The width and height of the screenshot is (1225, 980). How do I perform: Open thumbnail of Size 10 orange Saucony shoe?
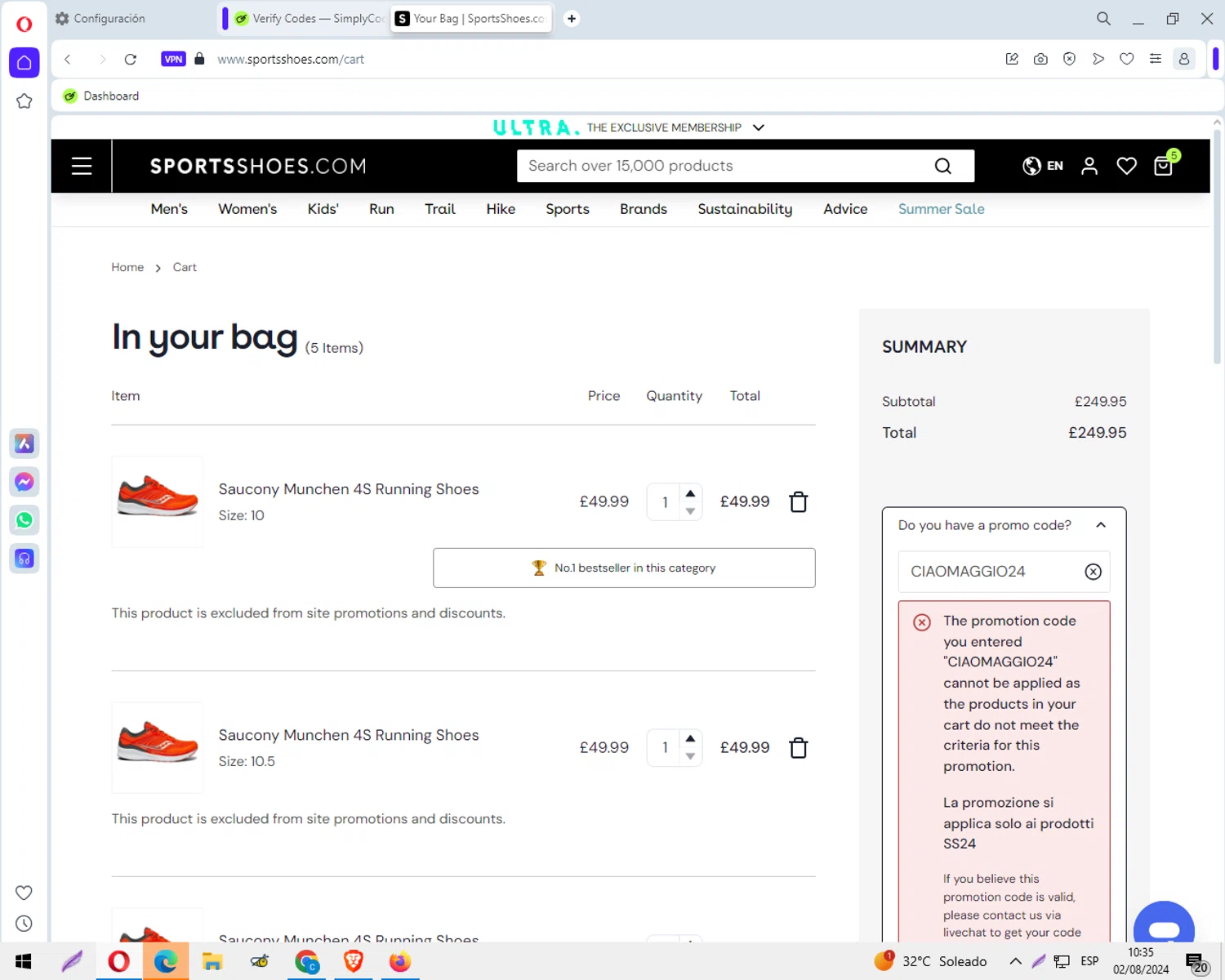[x=158, y=501]
